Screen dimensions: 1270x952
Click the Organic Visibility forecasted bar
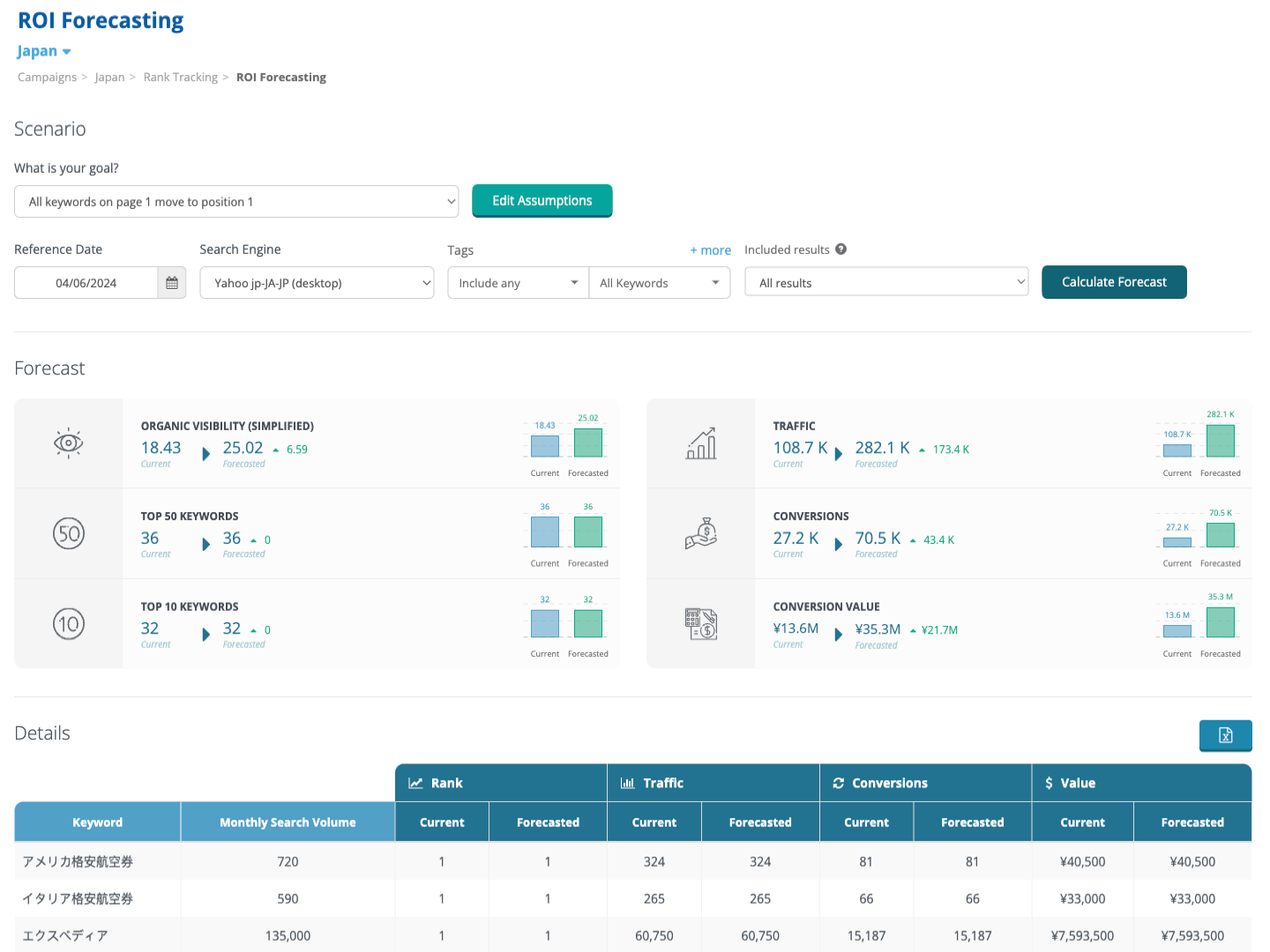click(x=588, y=443)
